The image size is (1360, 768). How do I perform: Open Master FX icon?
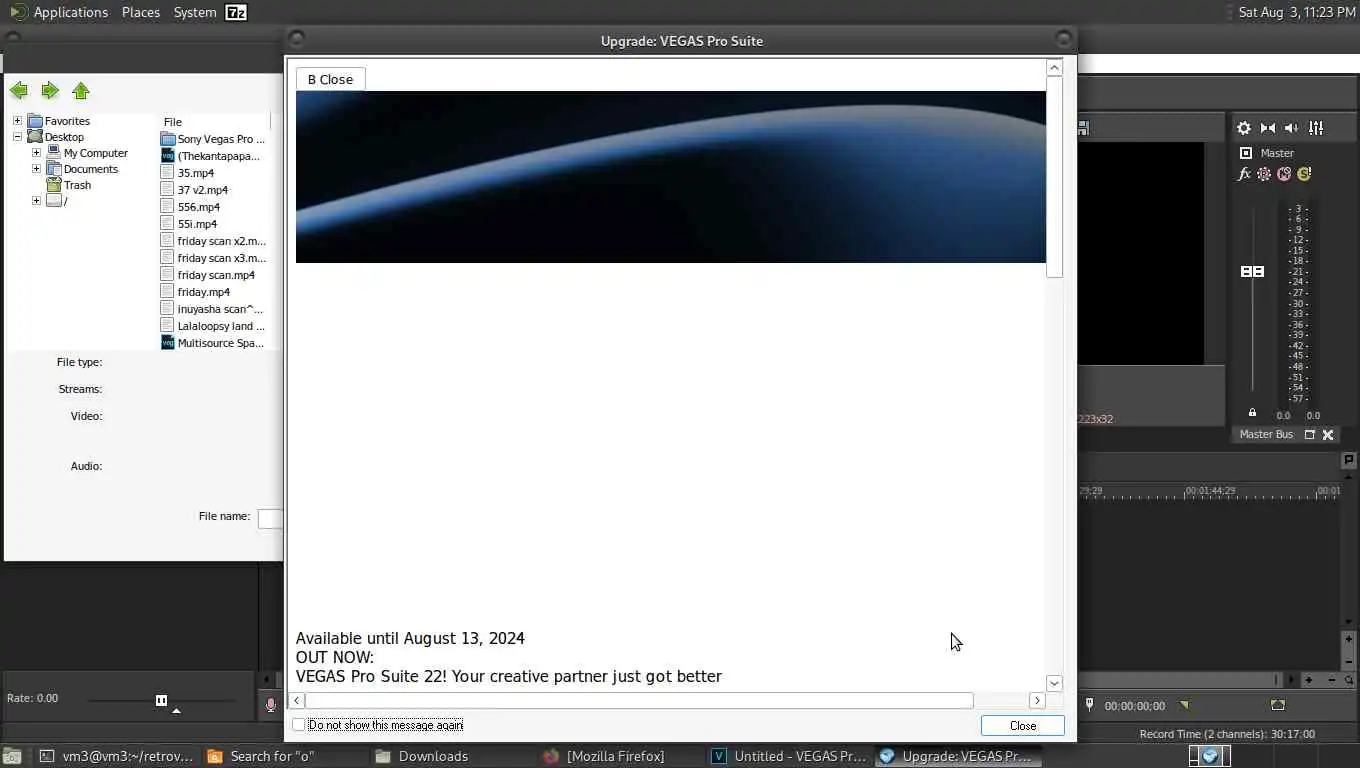(x=1244, y=174)
